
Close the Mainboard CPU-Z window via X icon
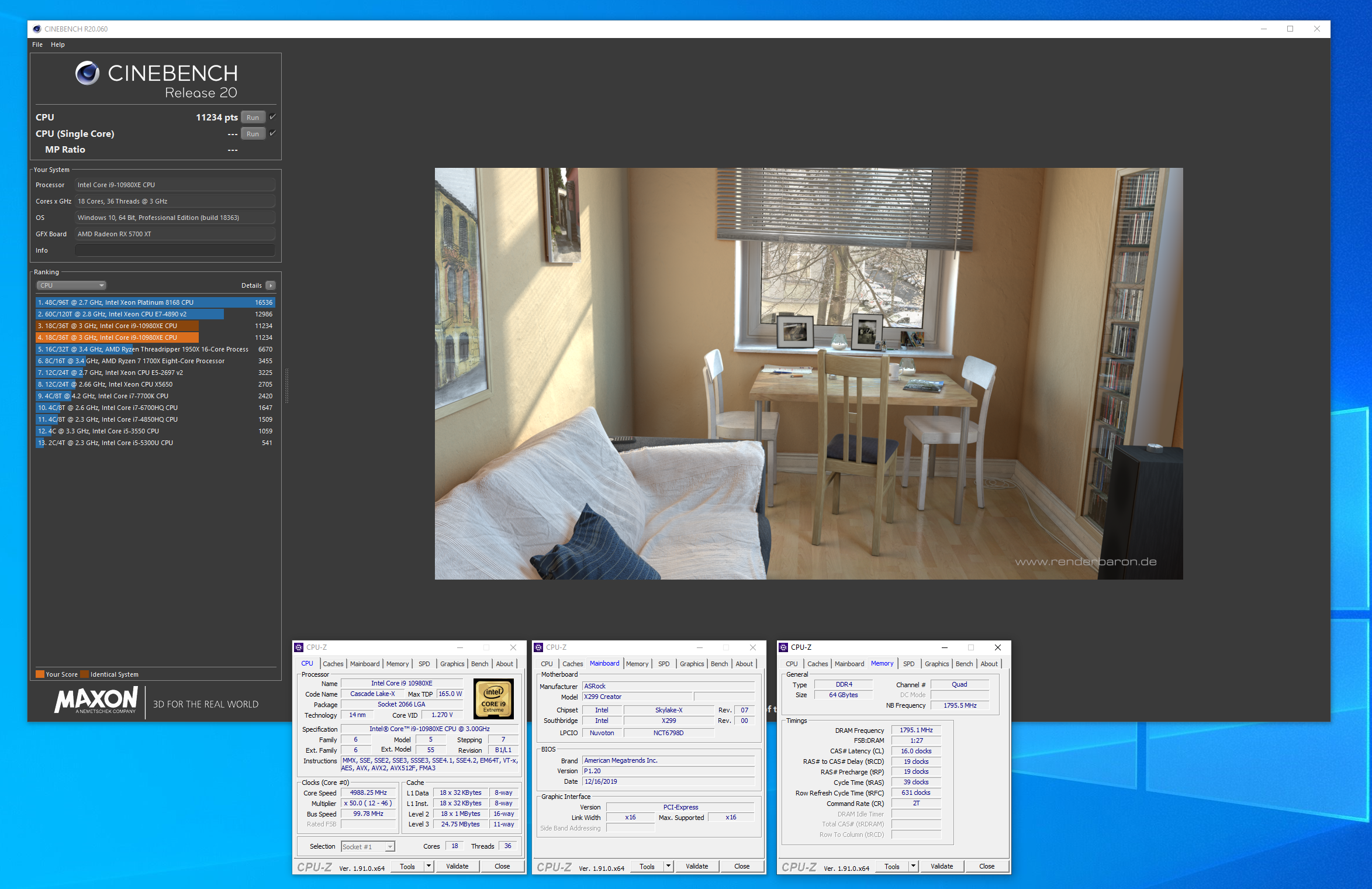753,647
